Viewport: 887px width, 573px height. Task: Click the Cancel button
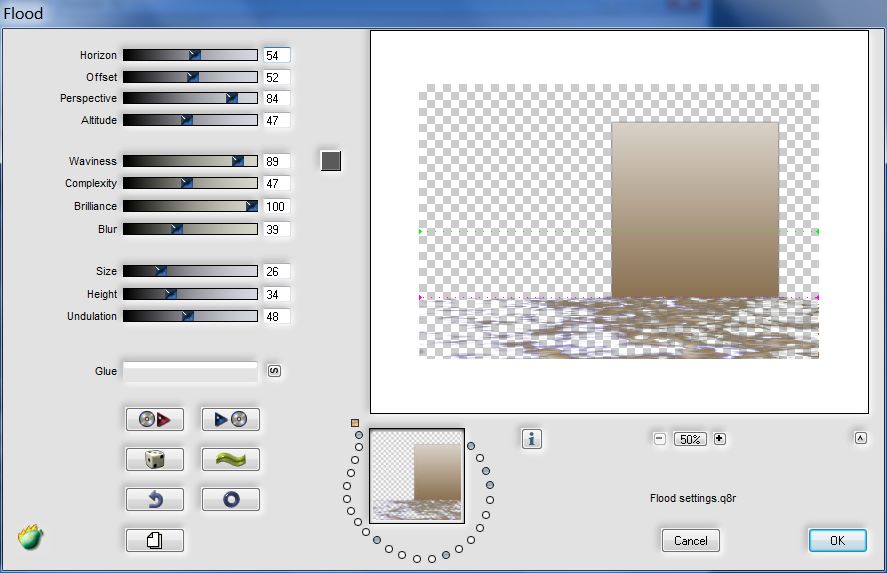tap(691, 540)
